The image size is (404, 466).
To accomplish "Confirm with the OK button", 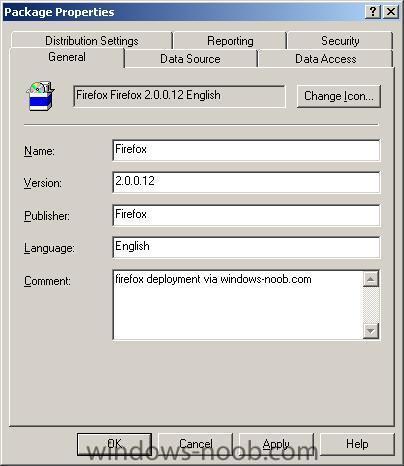I will pos(114,444).
